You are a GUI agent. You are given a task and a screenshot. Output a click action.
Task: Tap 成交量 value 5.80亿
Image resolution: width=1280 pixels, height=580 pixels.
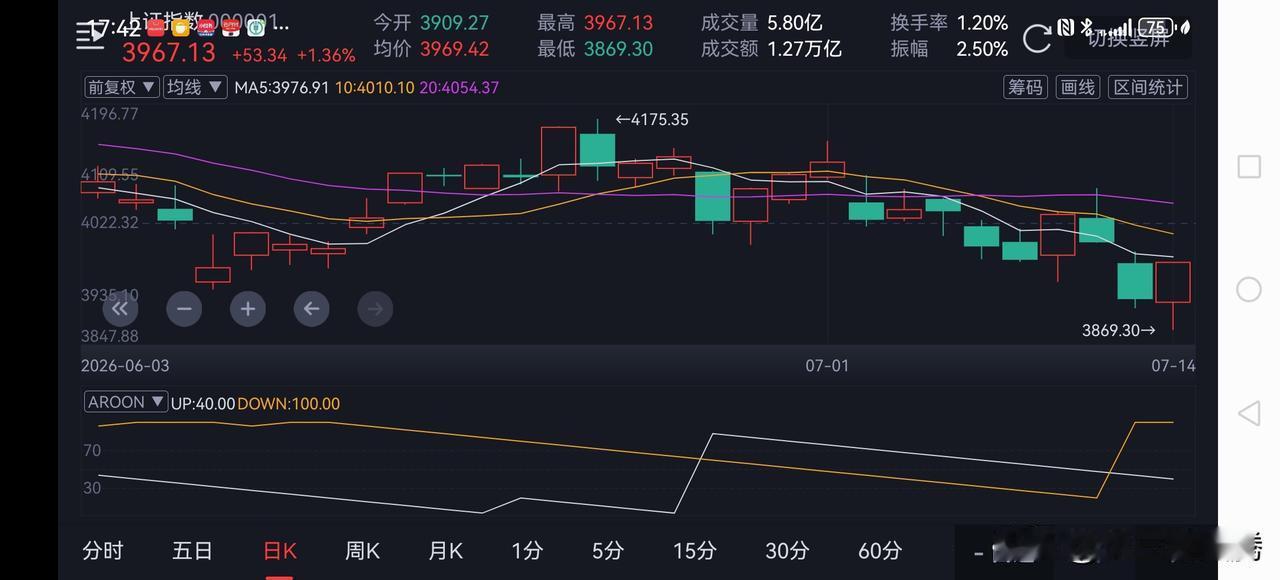tap(794, 22)
